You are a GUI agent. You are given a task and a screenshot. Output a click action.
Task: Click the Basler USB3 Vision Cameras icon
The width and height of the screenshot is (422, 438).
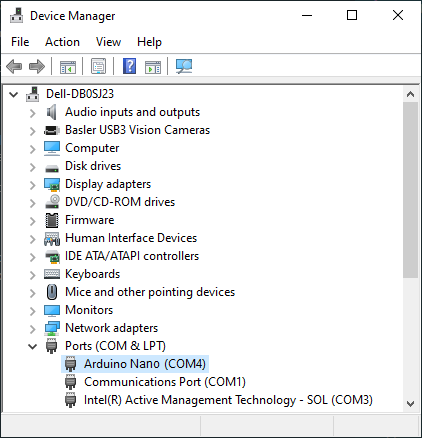tap(52, 130)
